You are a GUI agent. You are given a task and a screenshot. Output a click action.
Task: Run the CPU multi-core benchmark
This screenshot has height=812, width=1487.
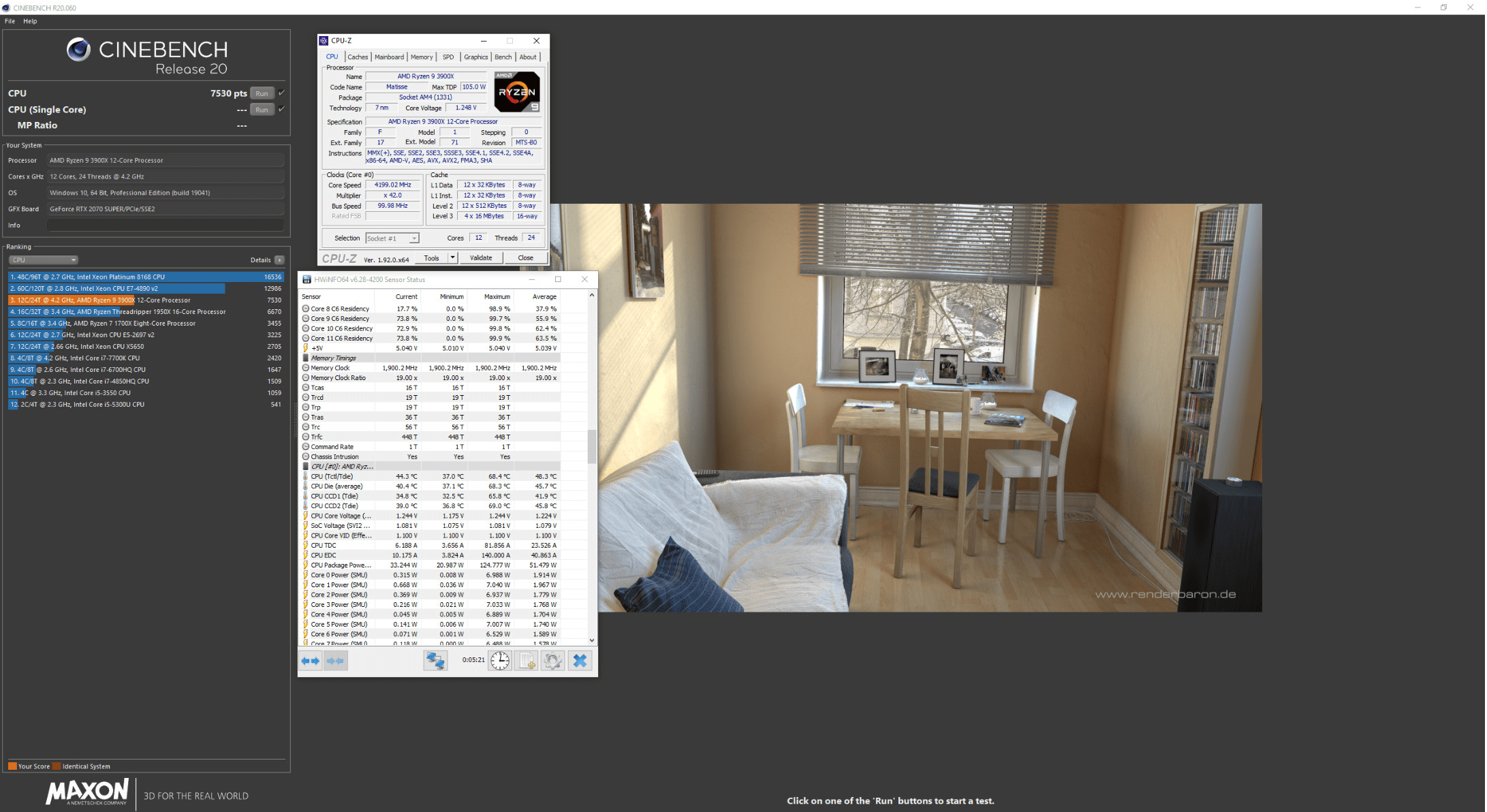click(x=262, y=93)
